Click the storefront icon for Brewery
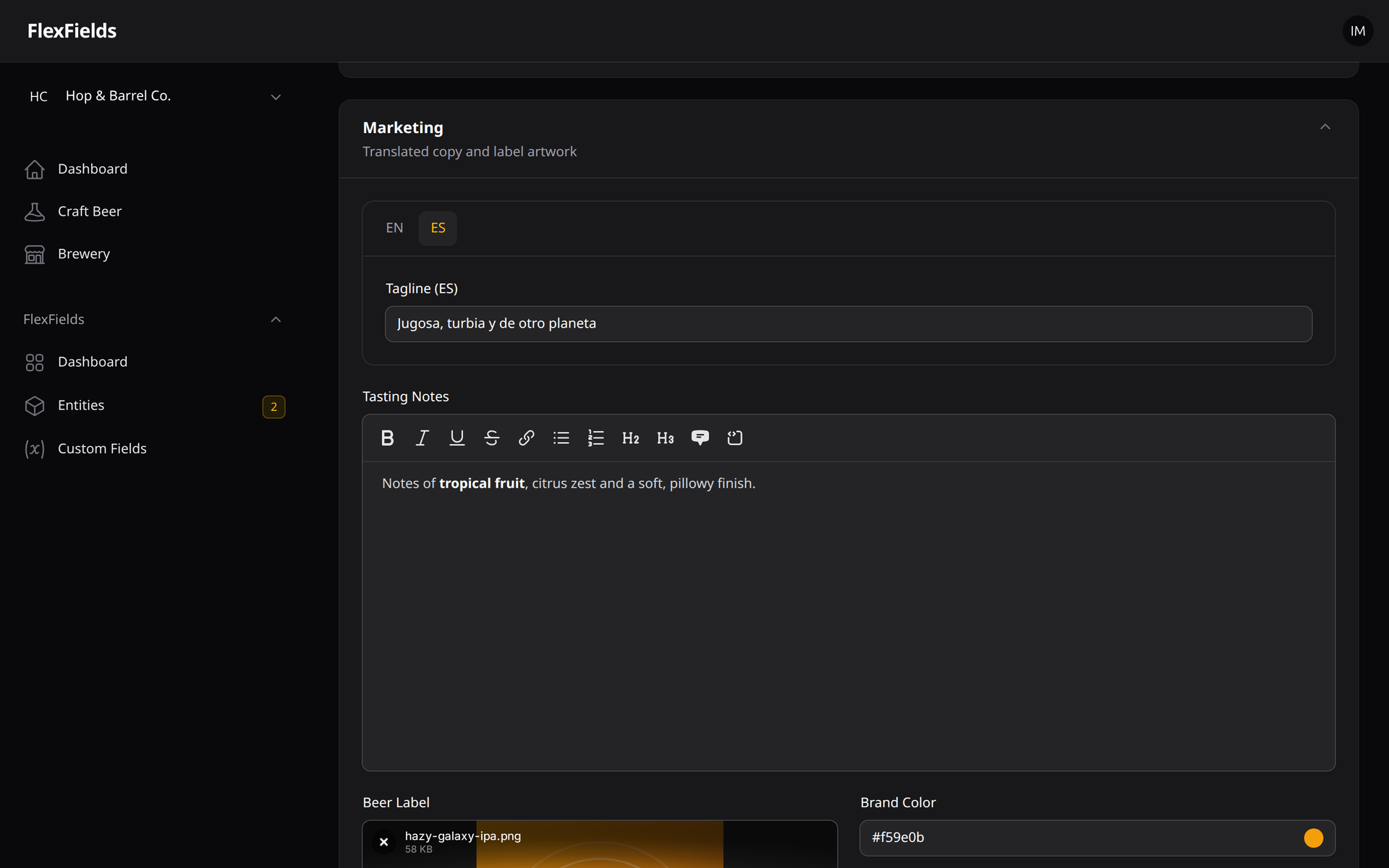 (34, 255)
